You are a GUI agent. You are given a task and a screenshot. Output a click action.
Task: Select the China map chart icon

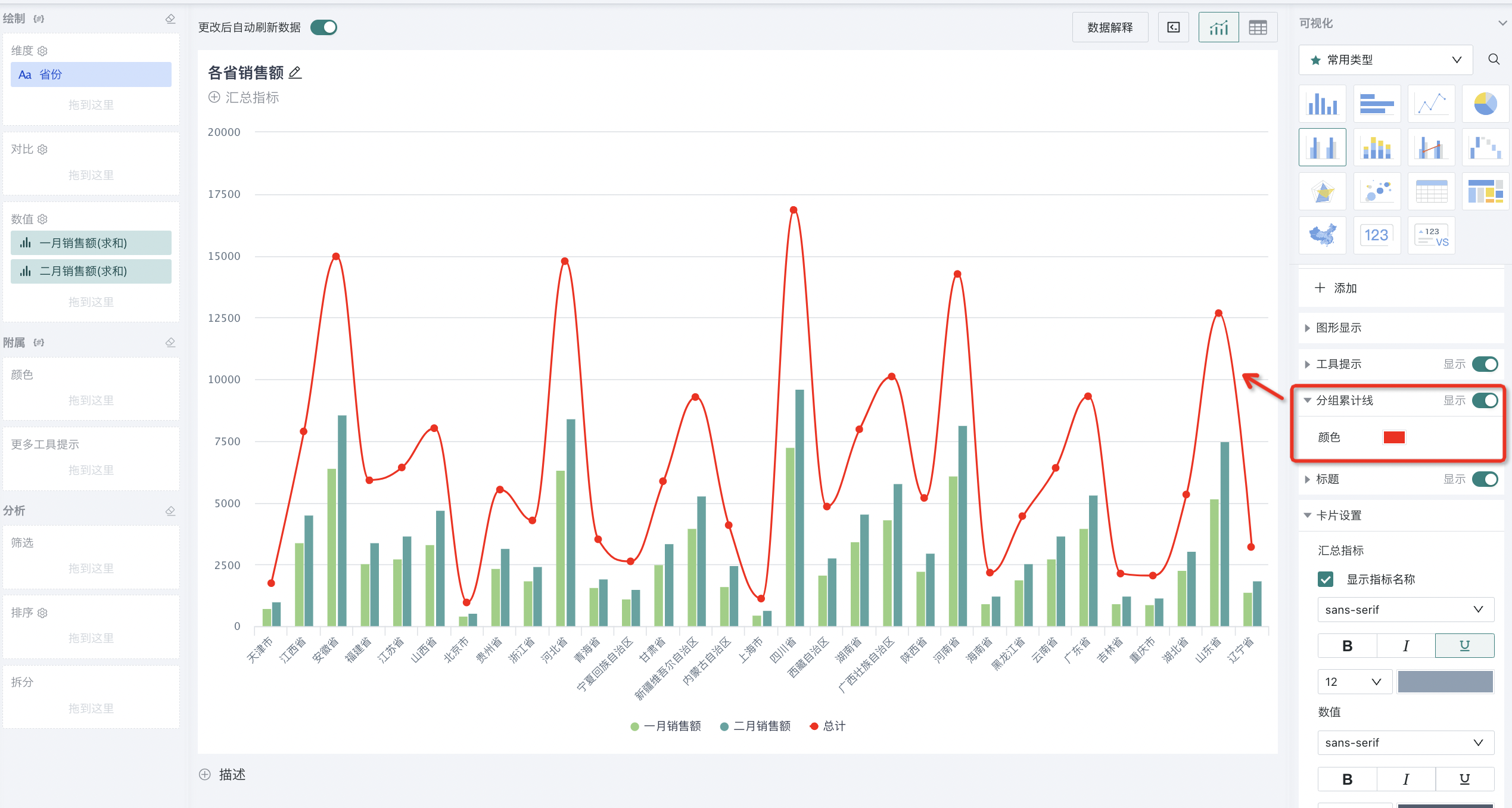1322,235
